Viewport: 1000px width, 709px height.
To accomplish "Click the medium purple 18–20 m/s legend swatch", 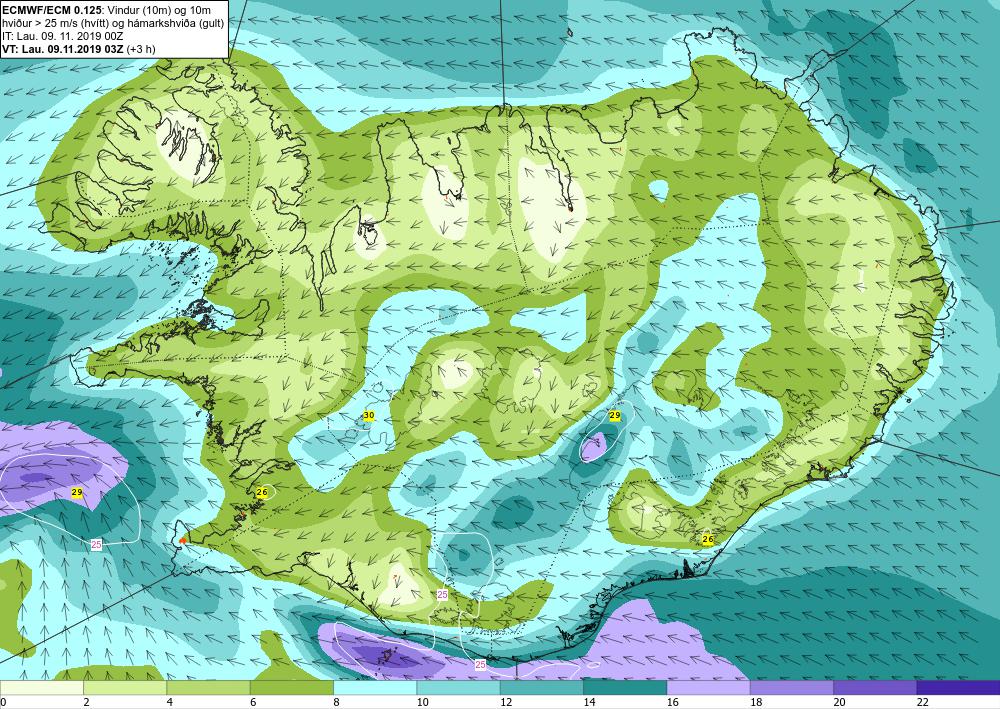I will click(x=791, y=688).
